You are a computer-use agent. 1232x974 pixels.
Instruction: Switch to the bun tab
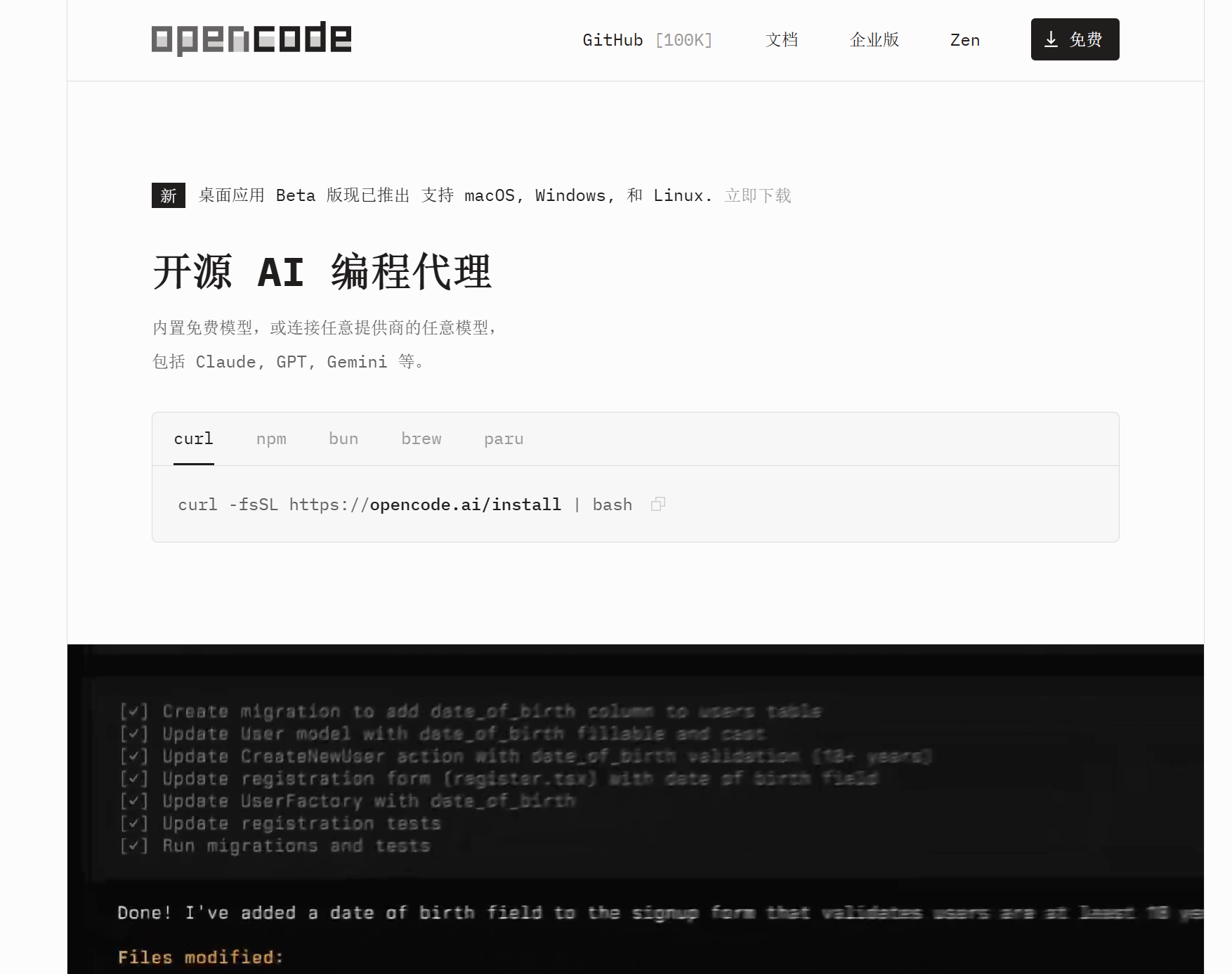[343, 439]
